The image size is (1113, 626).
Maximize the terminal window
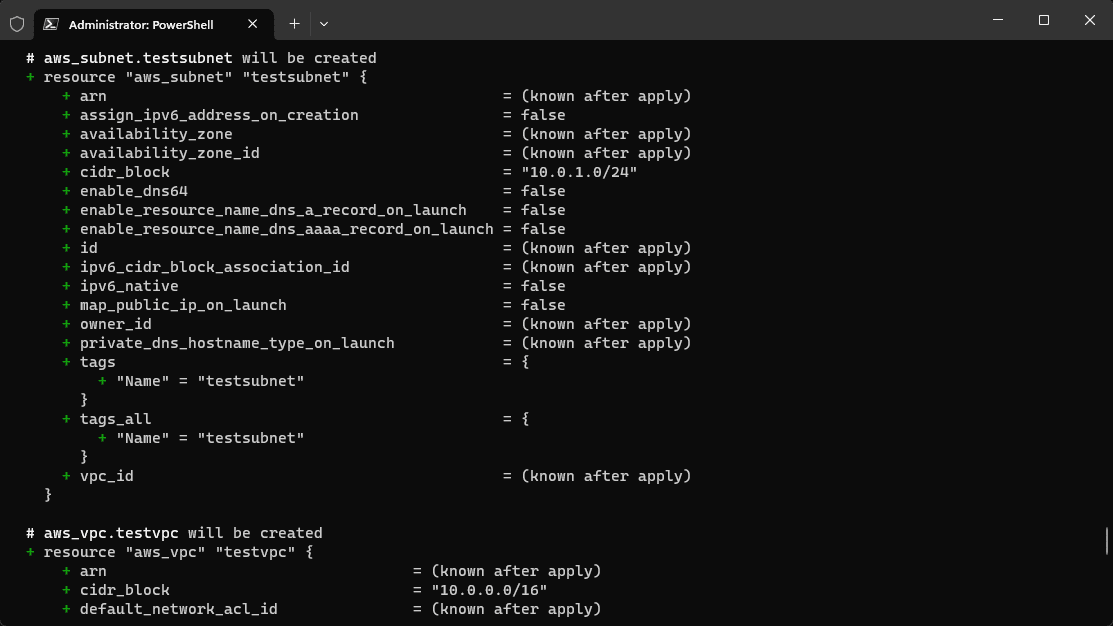[x=1044, y=20]
